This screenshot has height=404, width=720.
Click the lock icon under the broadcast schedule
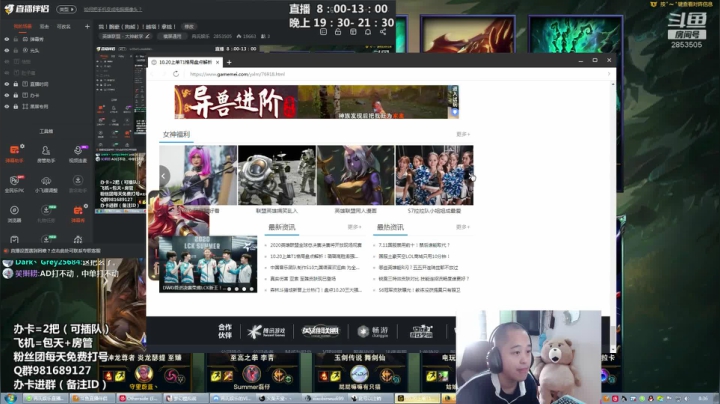338,32
